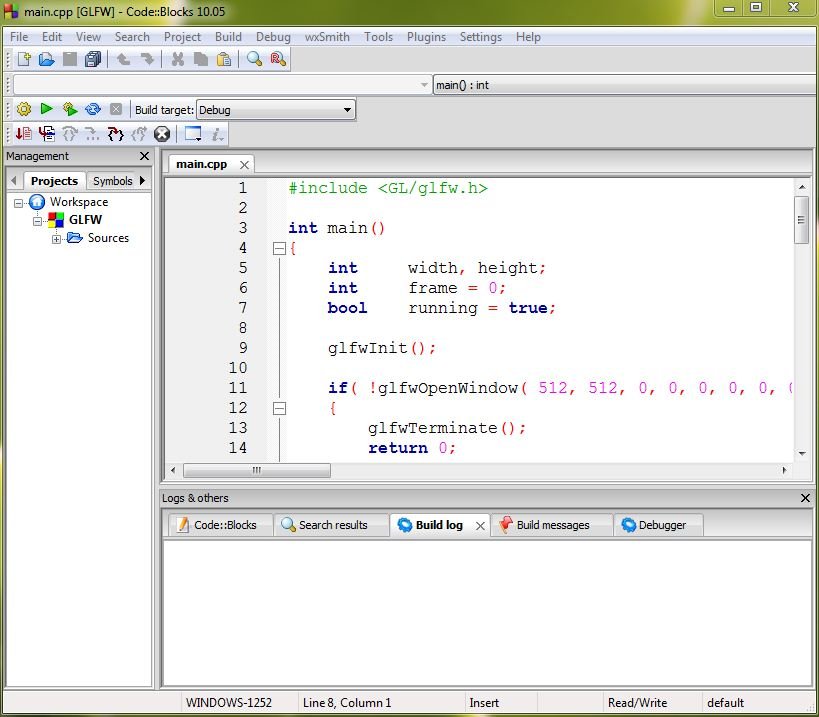Open the Plugins menu

426,37
